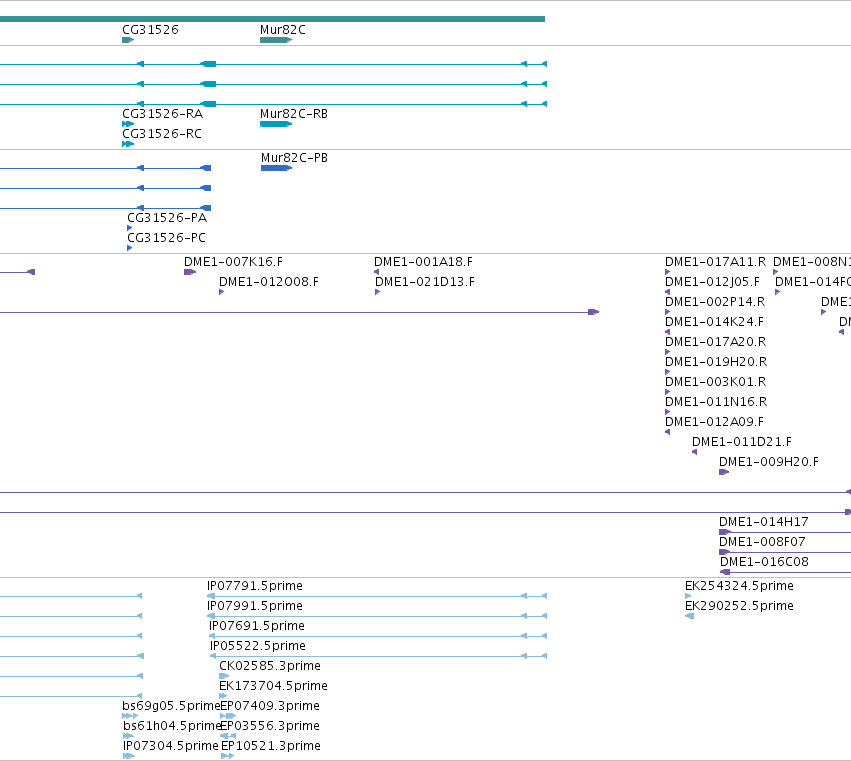Click the CG31526 gene arrow glyph

coord(128,40)
